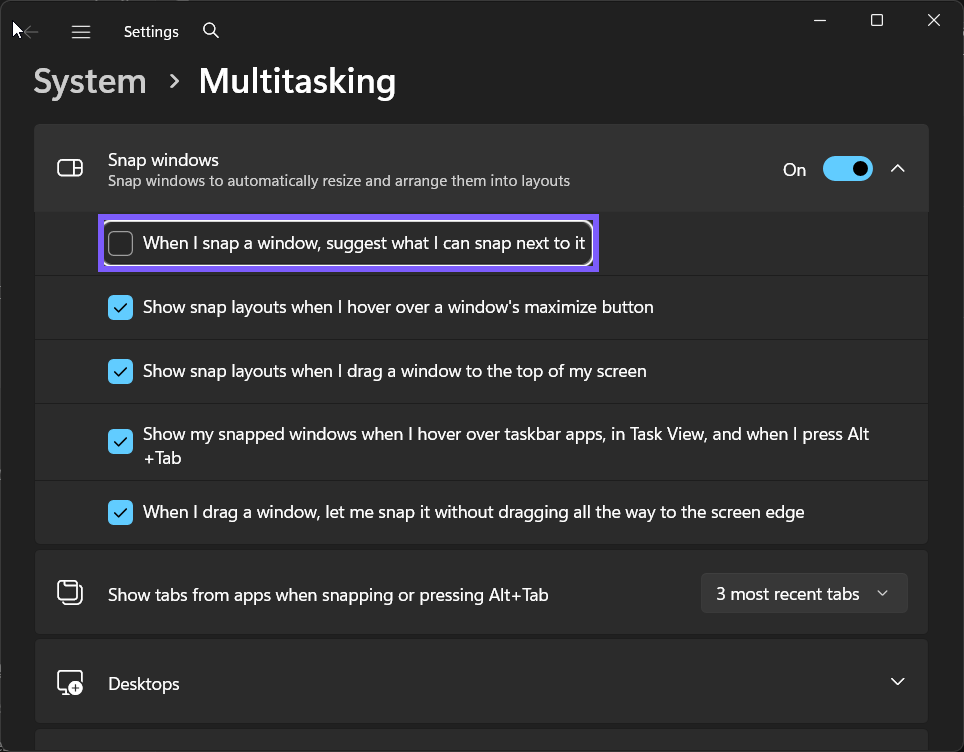The image size is (964, 752).
Task: Click 'Show tabs from apps when snapping' label
Action: [328, 595]
